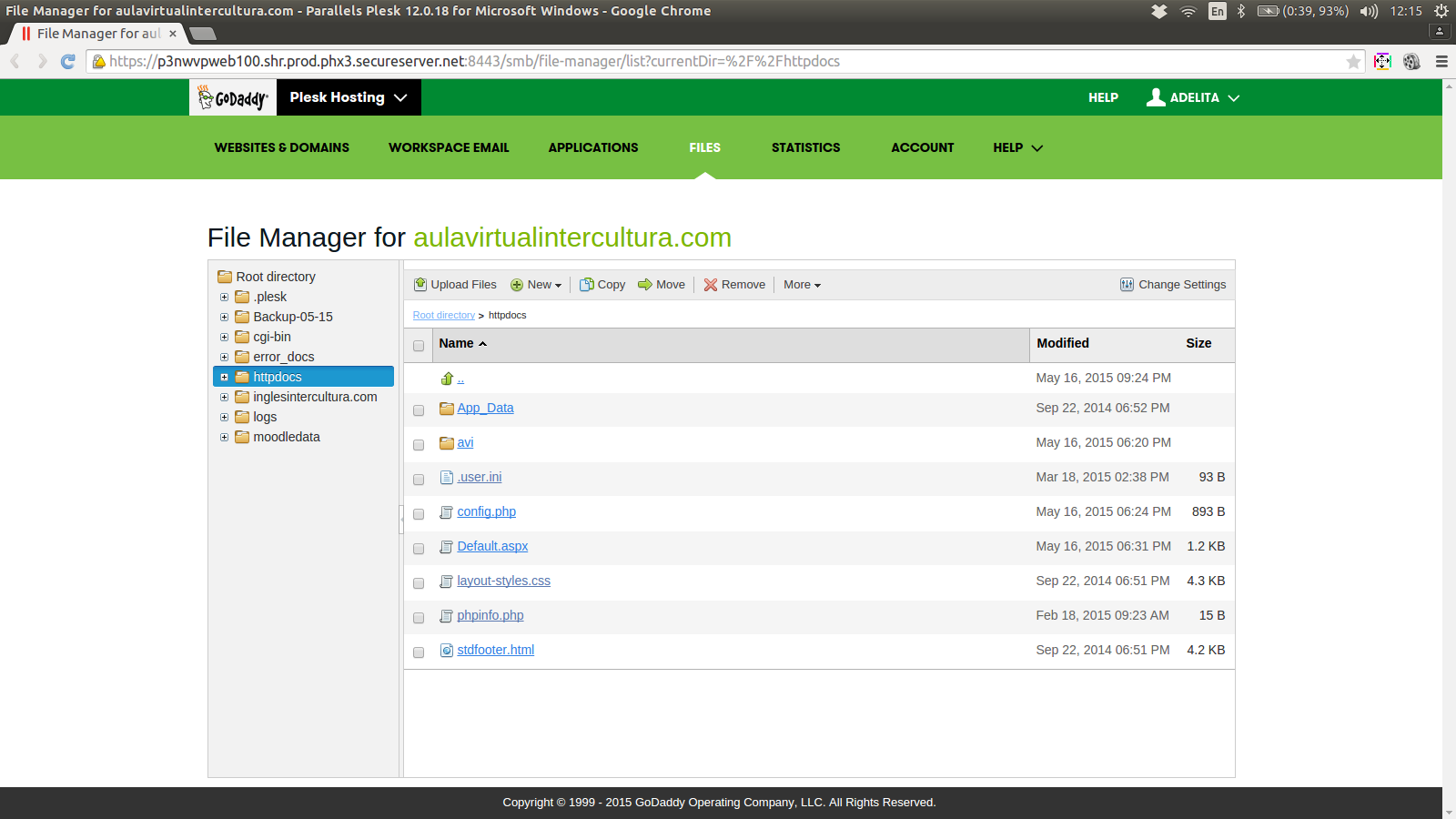Click the config.php file icon
The height and width of the screenshot is (819, 1456).
[x=447, y=511]
